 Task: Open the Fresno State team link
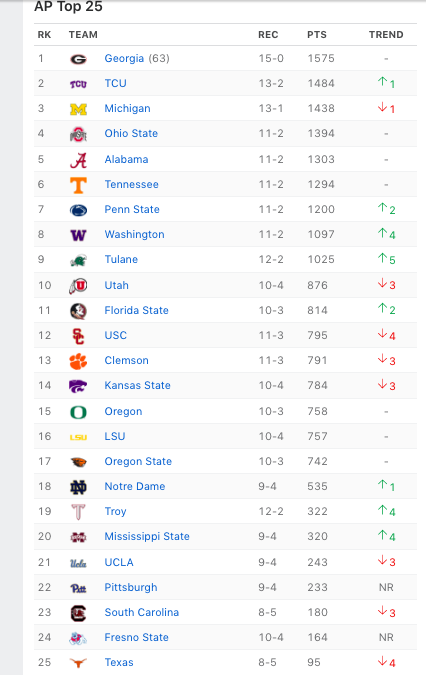coord(136,637)
